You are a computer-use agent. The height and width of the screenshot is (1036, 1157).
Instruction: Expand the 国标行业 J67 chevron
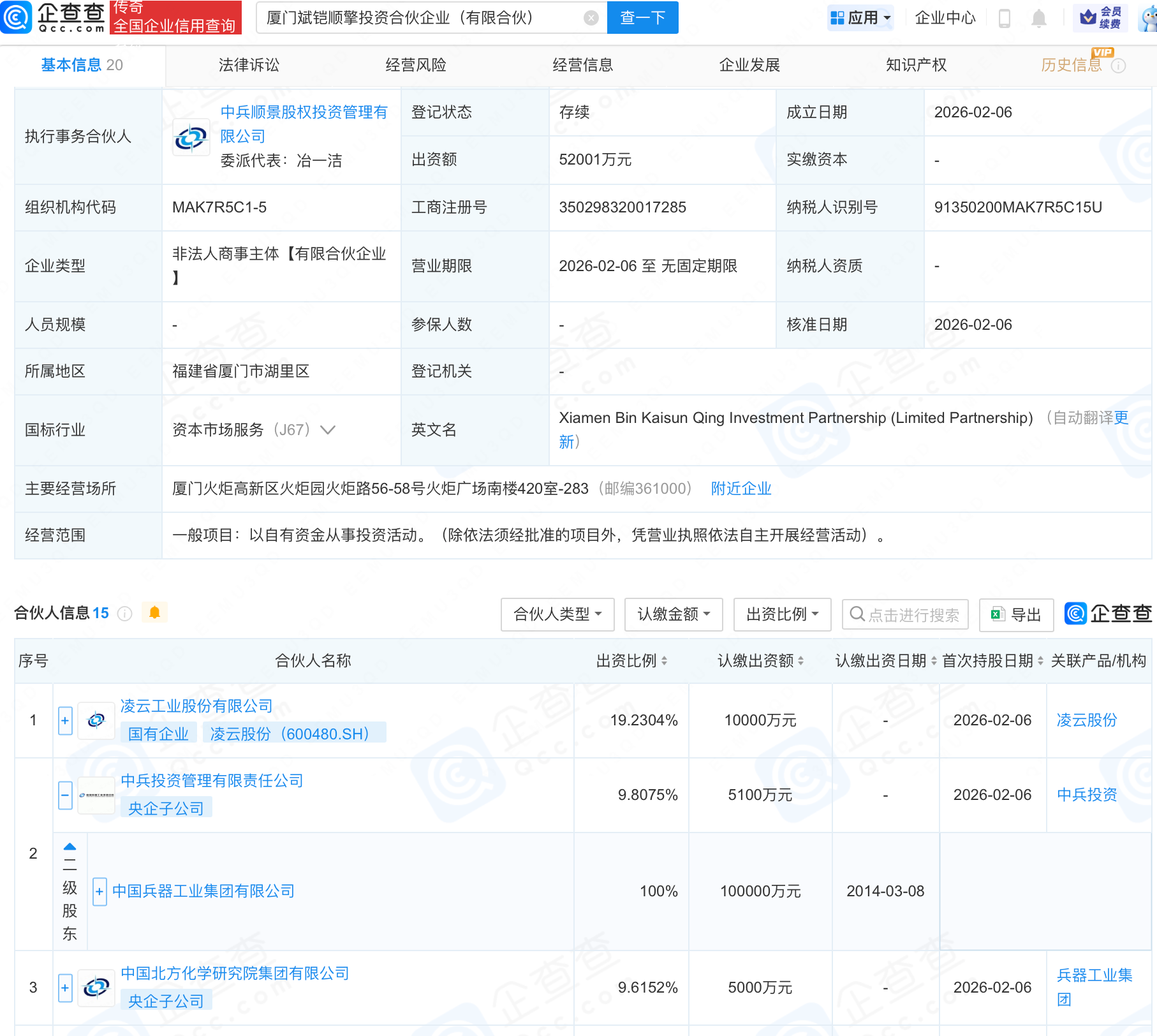(328, 430)
